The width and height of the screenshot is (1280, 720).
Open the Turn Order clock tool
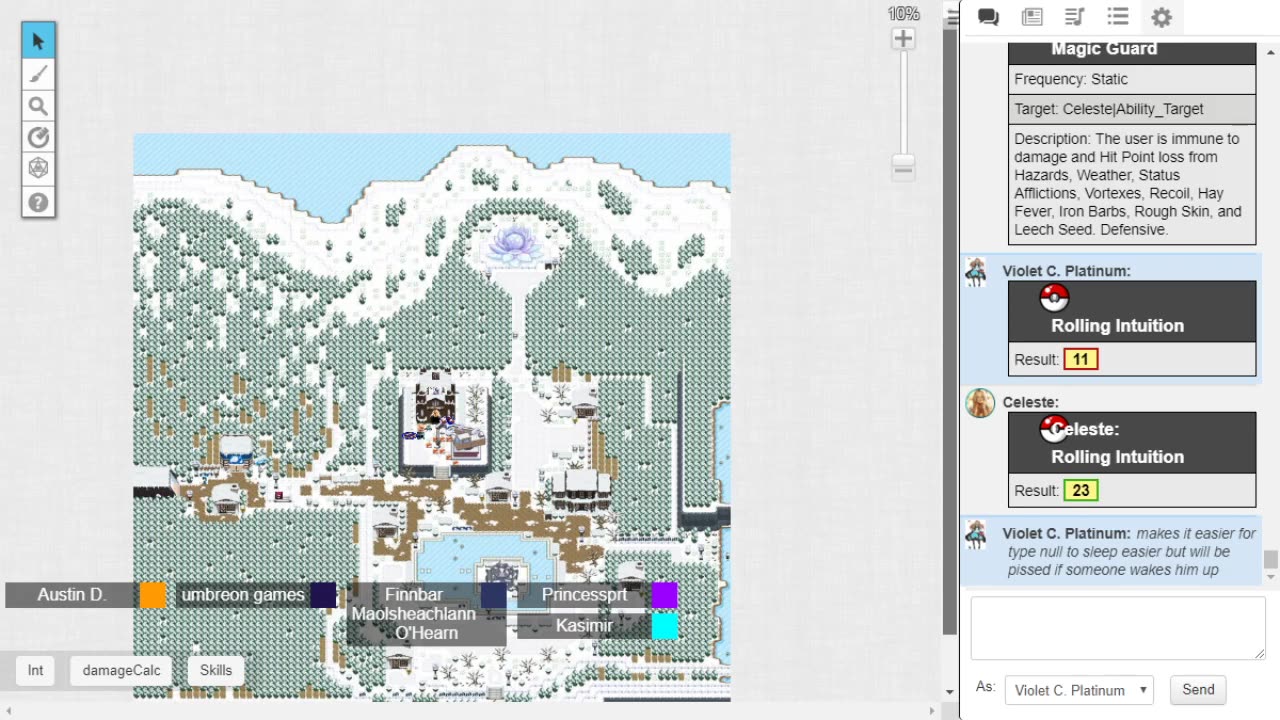[x=38, y=138]
